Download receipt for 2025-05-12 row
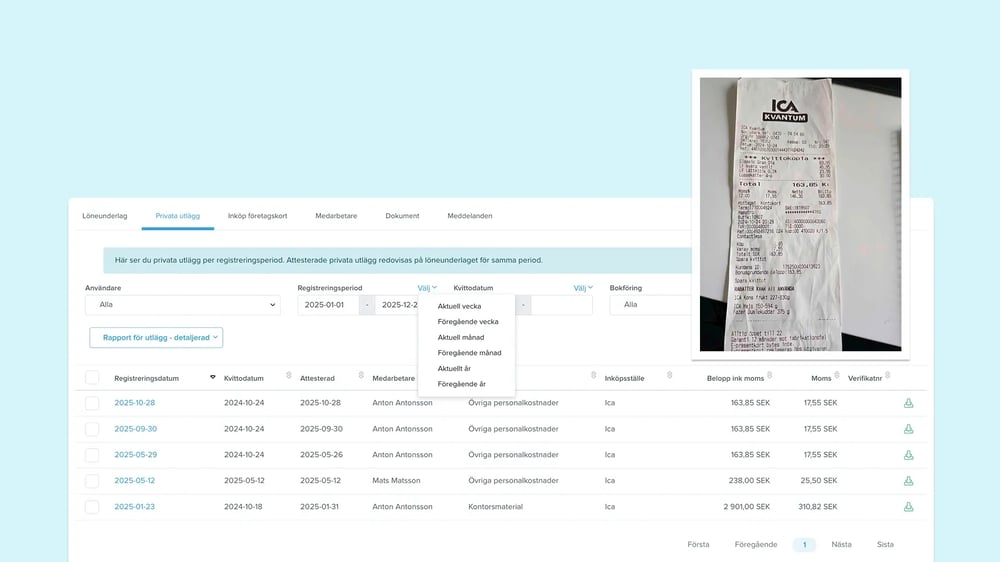Image resolution: width=1000 pixels, height=562 pixels. click(908, 481)
